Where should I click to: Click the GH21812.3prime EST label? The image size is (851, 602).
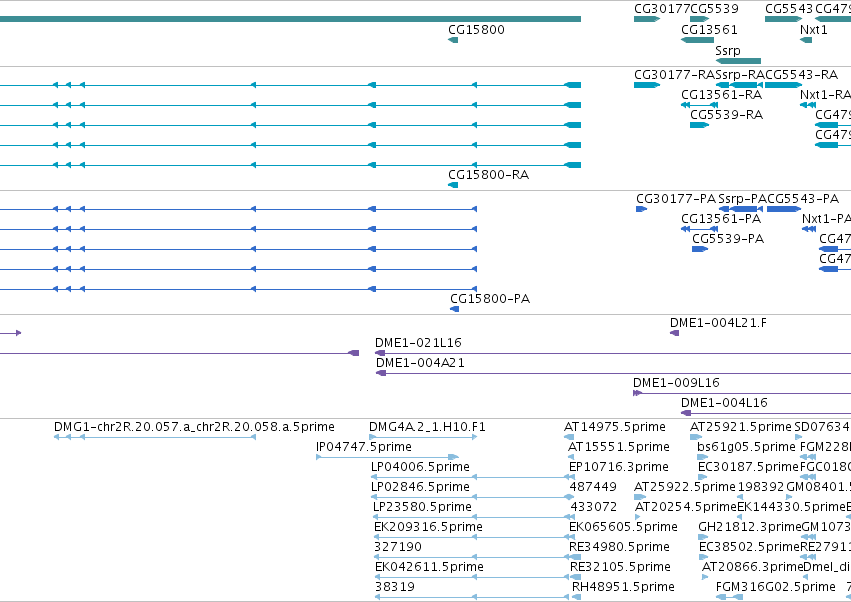point(750,528)
